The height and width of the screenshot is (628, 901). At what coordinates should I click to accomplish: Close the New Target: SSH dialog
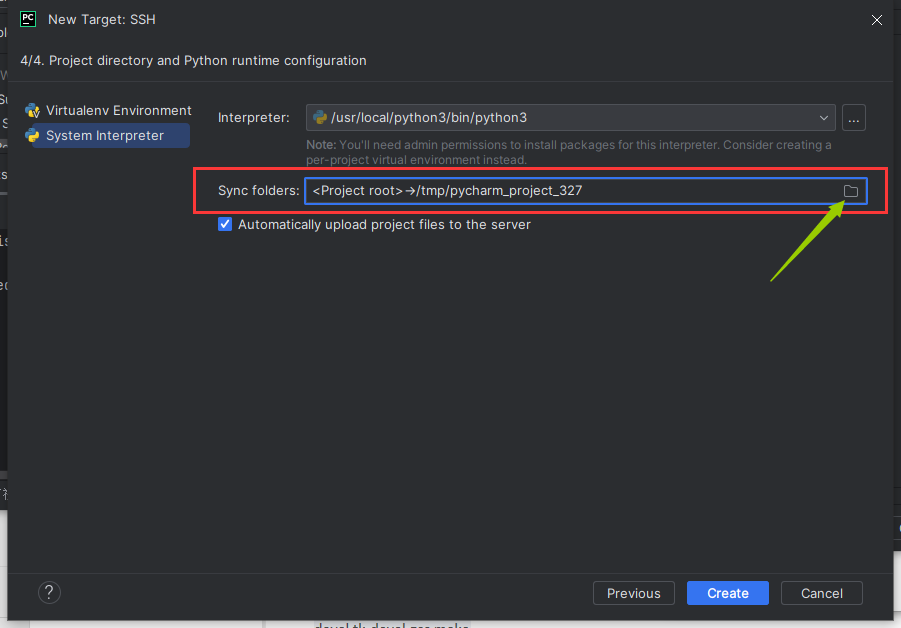[877, 19]
